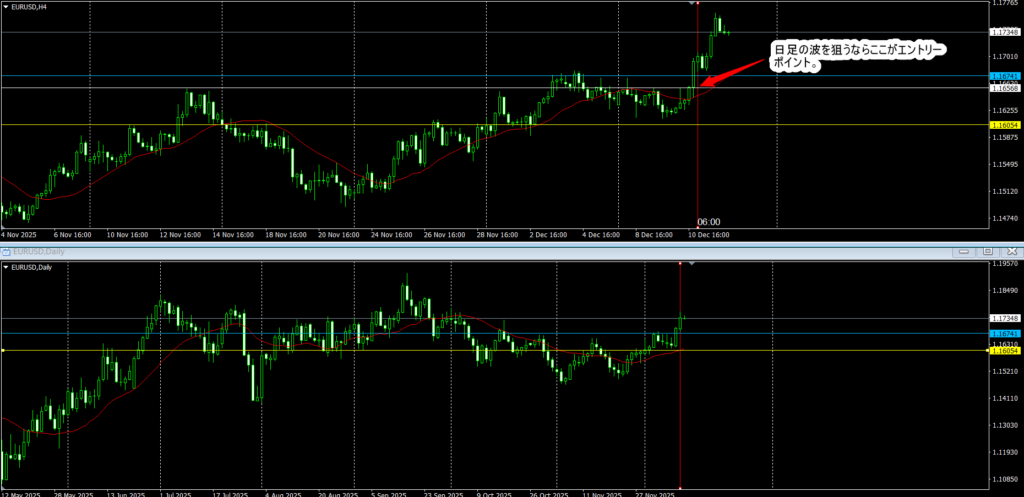Select the Japanese entry point text annotation
Viewport: 1024px width, 497px height.
(855, 56)
